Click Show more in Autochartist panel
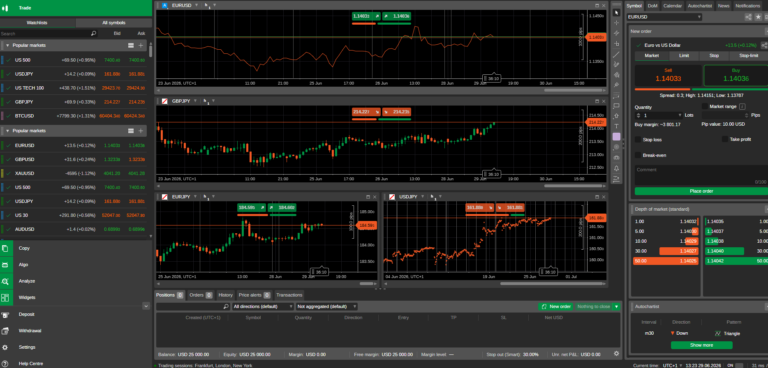 pyautogui.click(x=701, y=345)
